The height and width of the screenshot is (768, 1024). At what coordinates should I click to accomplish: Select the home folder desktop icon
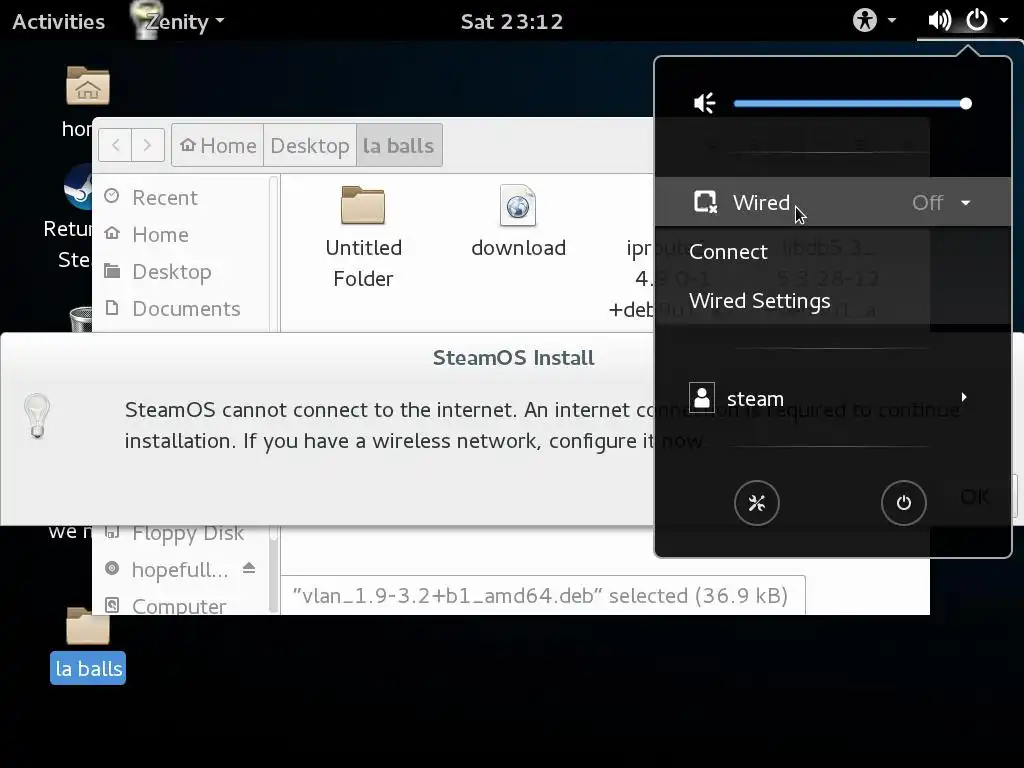(88, 86)
